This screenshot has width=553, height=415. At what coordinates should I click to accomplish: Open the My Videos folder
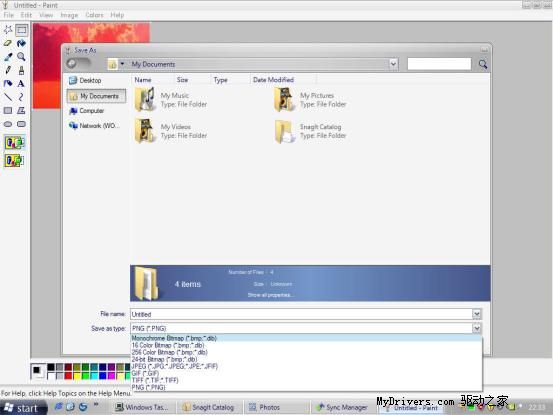(171, 131)
